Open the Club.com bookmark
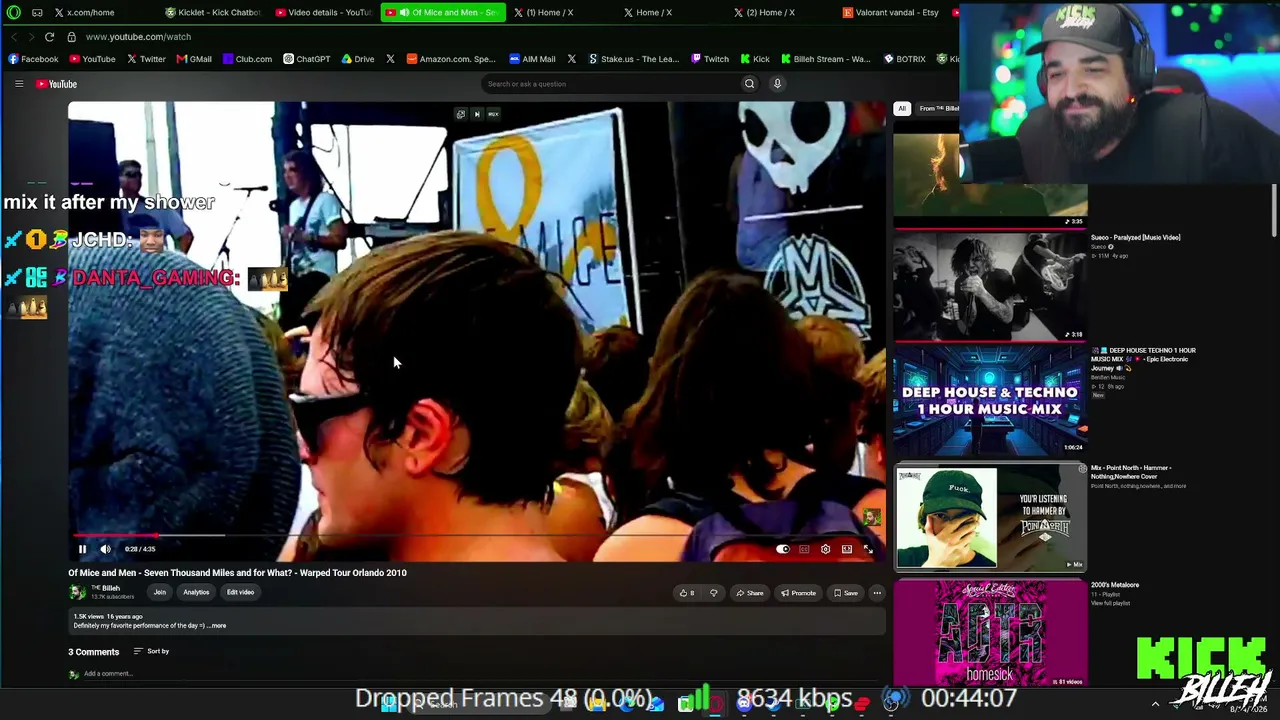This screenshot has width=1280, height=720. 247,59
